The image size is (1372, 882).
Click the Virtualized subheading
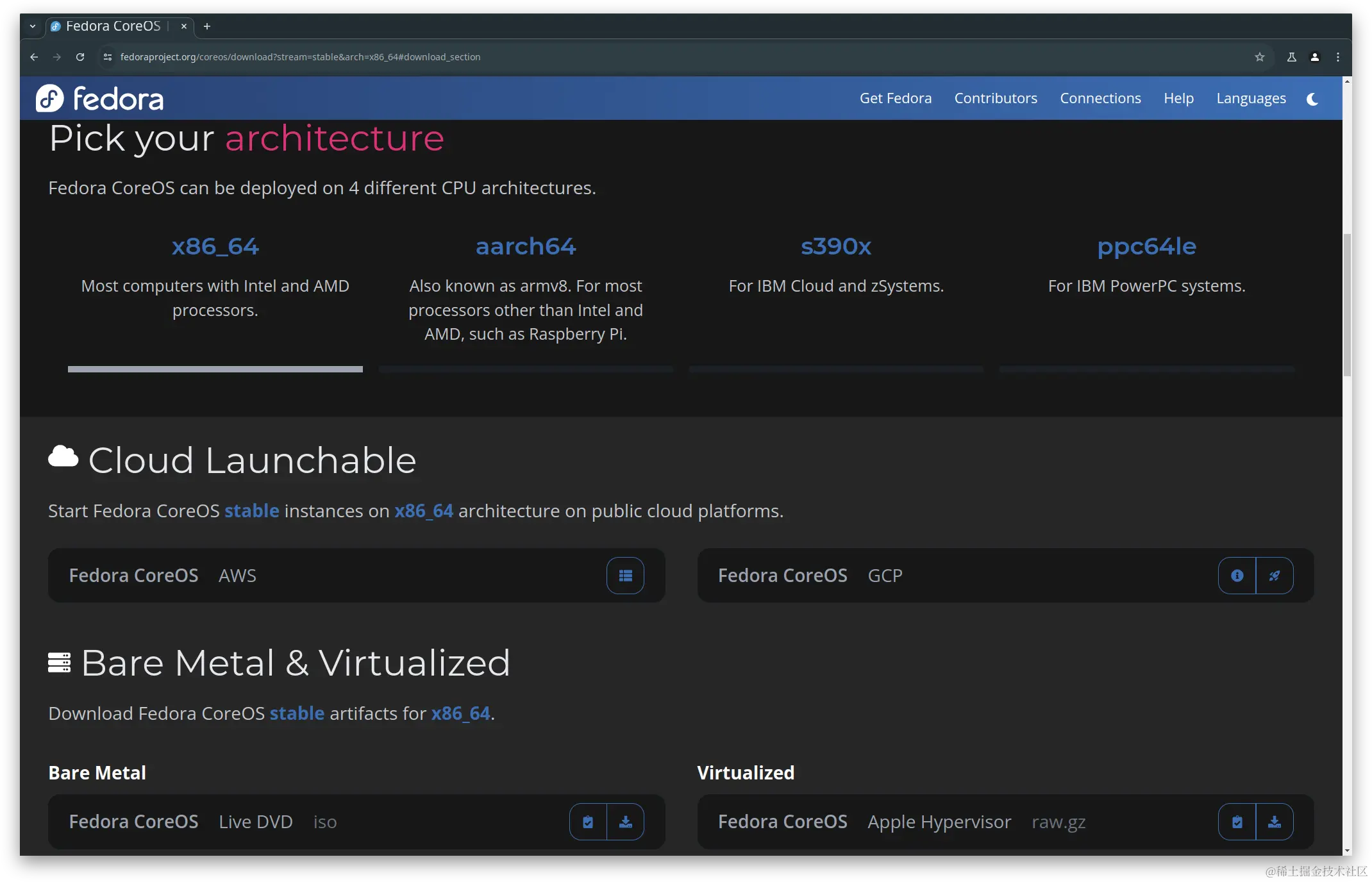tap(746, 773)
